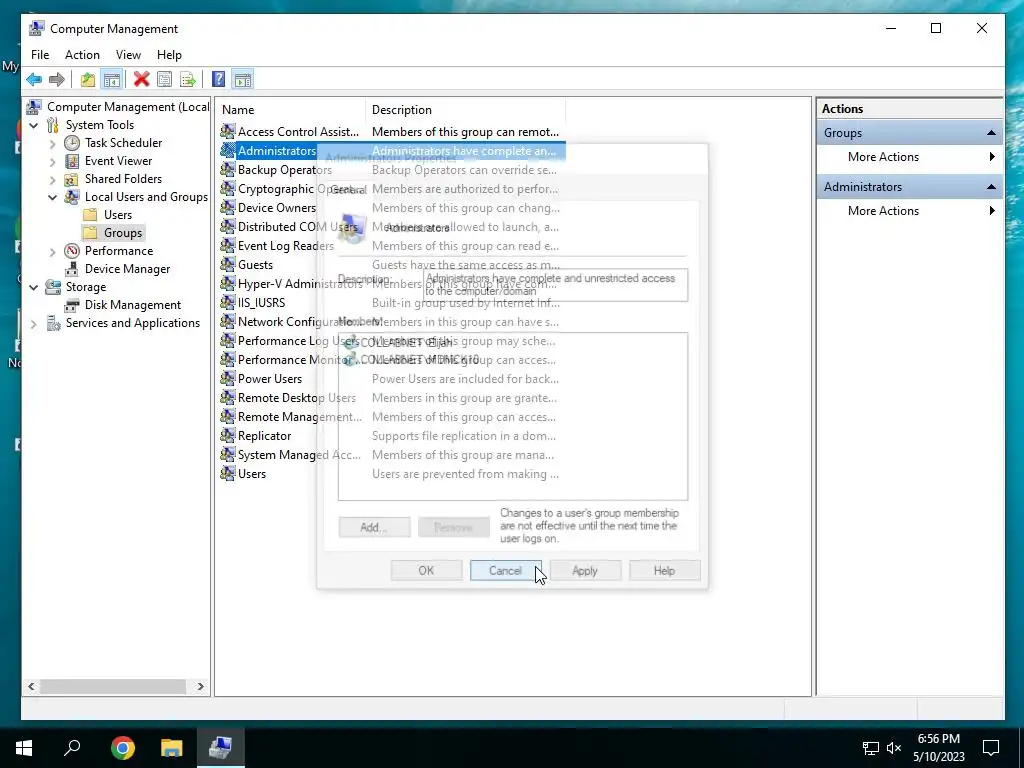Screen dimensions: 1024x768
Task: Open the taskbar clock showing 6:56 PM
Action: (938, 748)
